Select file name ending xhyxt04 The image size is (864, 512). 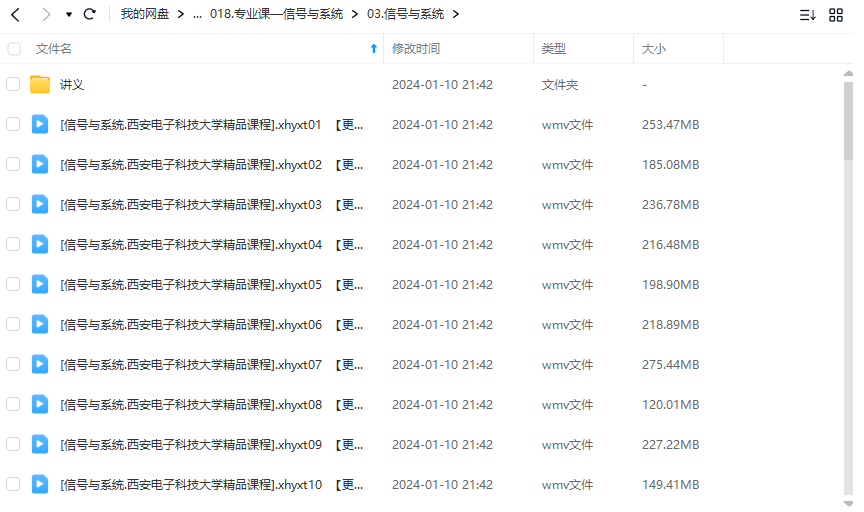[212, 245]
